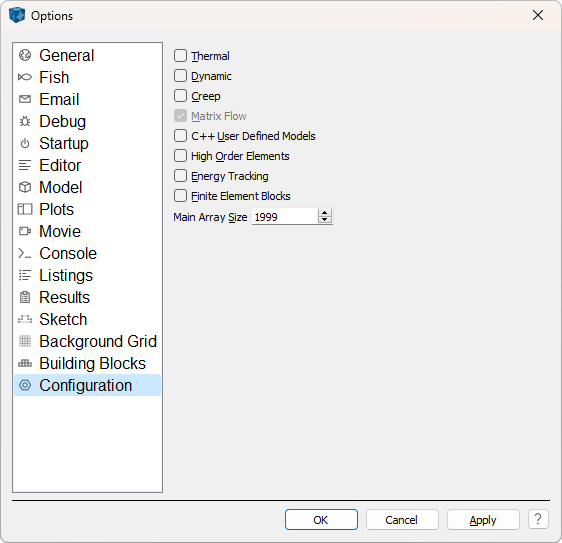Tick the Dynamic option checkbox
Screen dimensions: 562x543
click(x=180, y=76)
